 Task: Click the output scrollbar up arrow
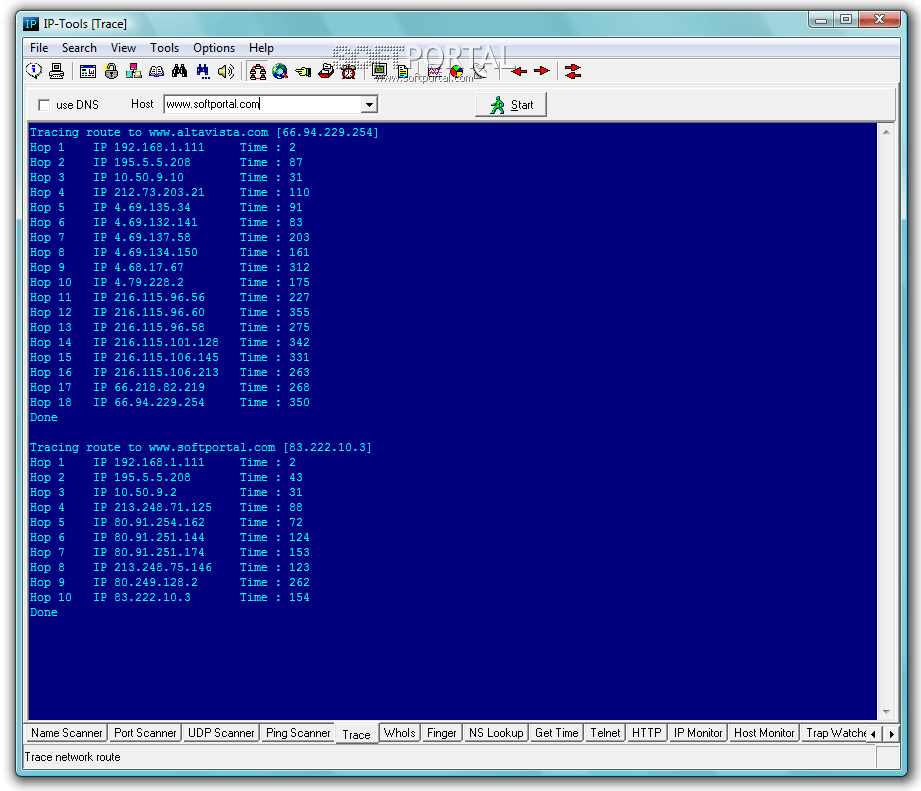(886, 132)
